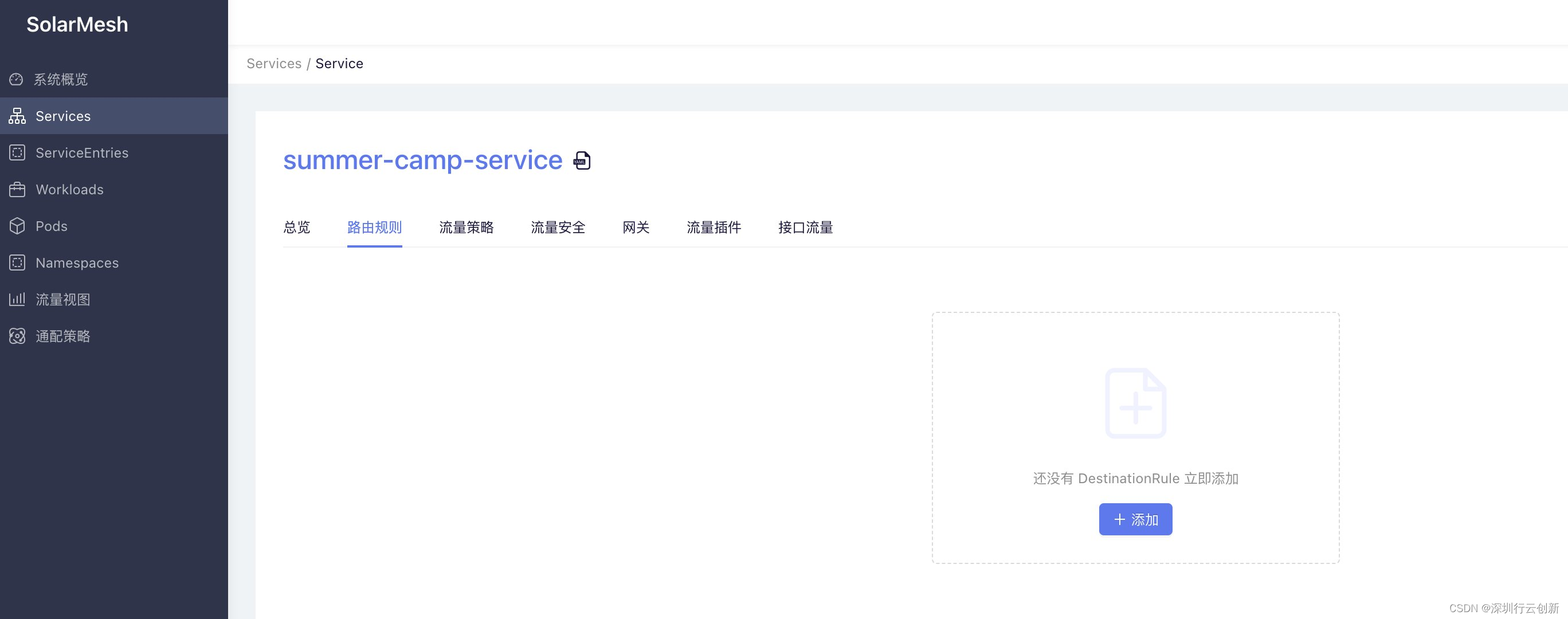
Task: Click the 流量插件 tab item
Action: pyautogui.click(x=714, y=227)
